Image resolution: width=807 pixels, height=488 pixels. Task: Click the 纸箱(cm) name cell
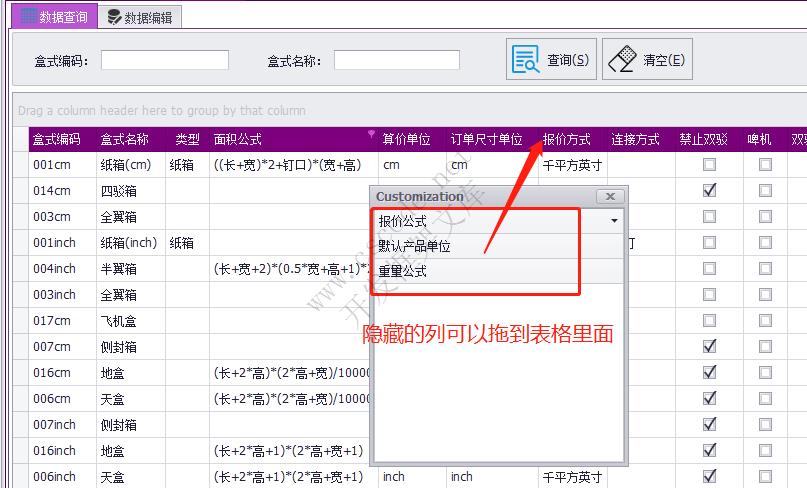point(131,165)
